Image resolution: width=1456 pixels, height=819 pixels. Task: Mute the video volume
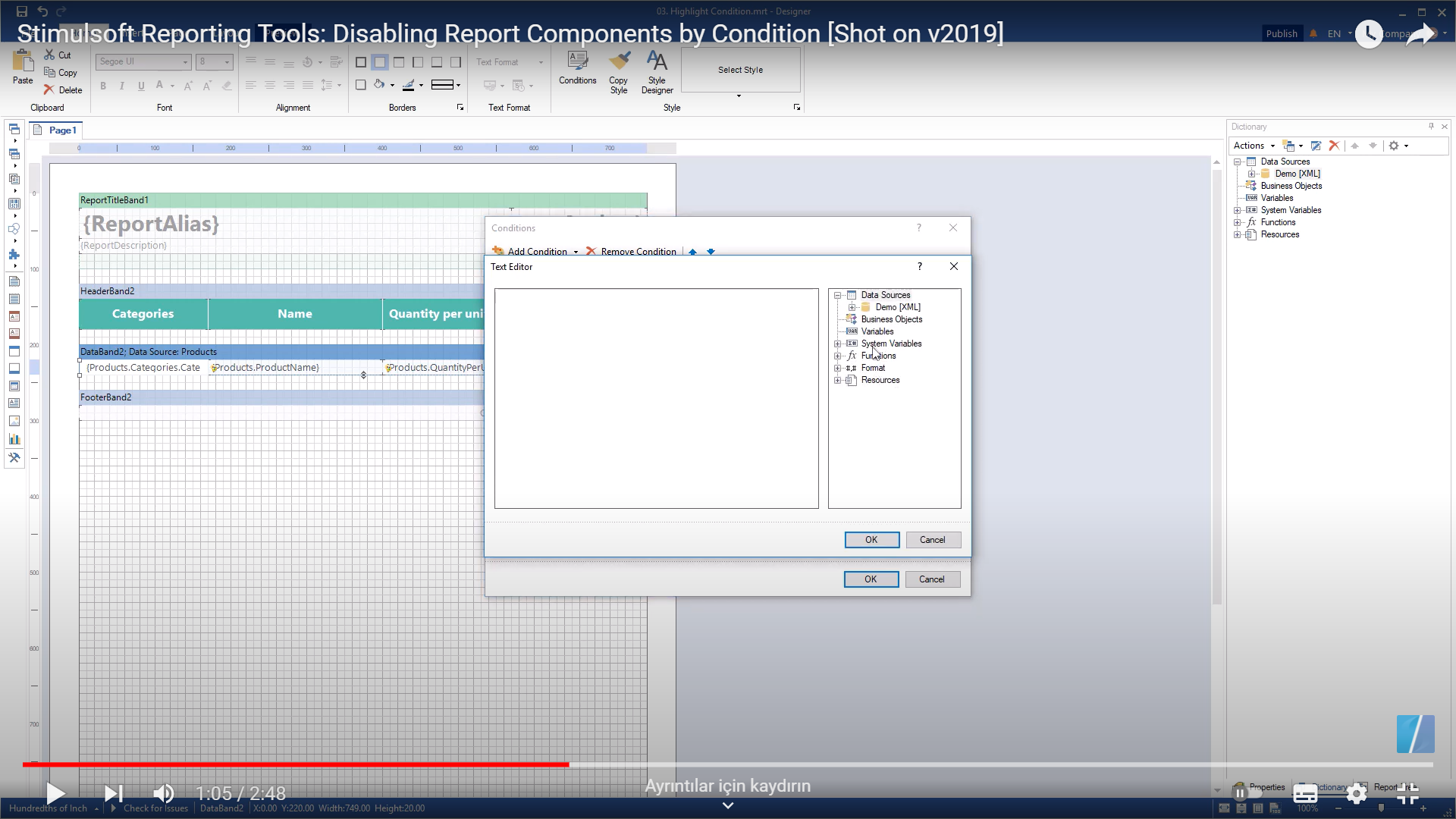point(164,793)
